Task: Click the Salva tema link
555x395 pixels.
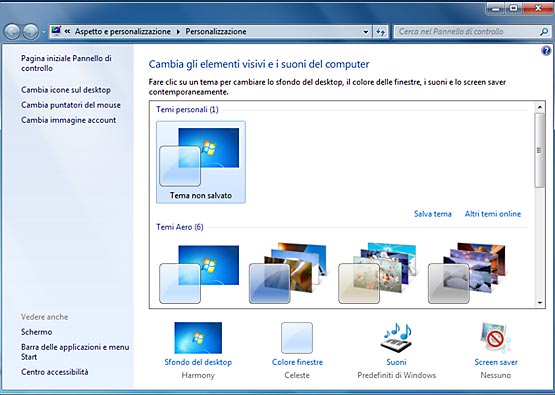Action: tap(433, 214)
